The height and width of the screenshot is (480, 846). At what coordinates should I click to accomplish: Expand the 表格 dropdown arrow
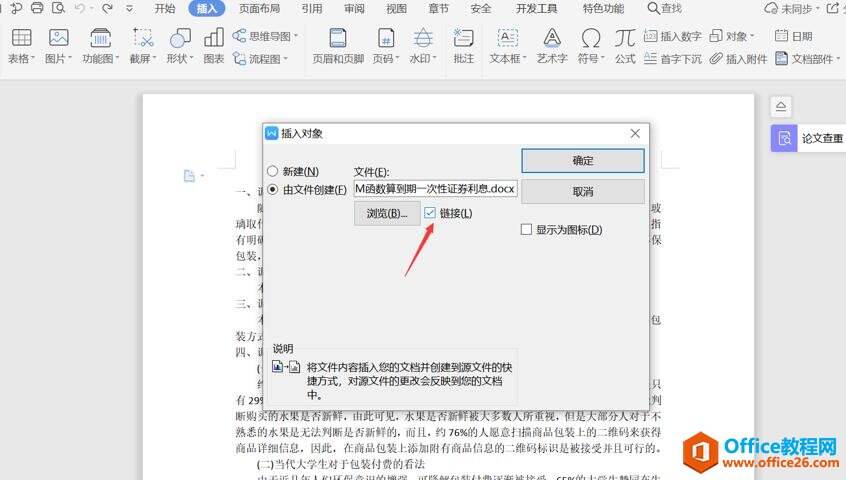(33, 58)
